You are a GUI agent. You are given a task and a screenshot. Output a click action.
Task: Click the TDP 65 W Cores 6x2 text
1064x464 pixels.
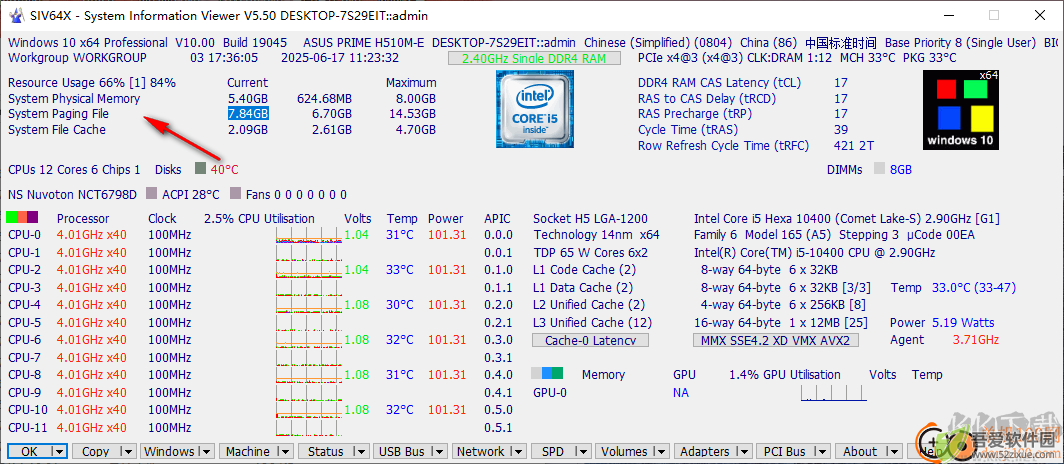[590, 252]
